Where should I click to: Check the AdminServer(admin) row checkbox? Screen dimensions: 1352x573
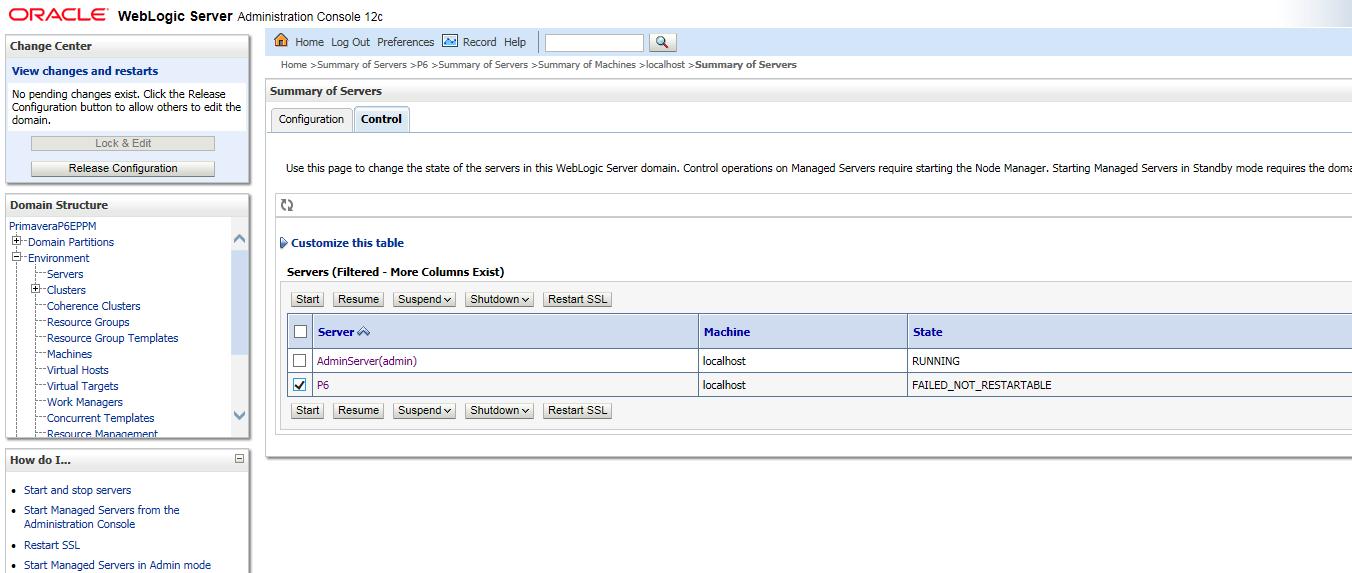(300, 361)
